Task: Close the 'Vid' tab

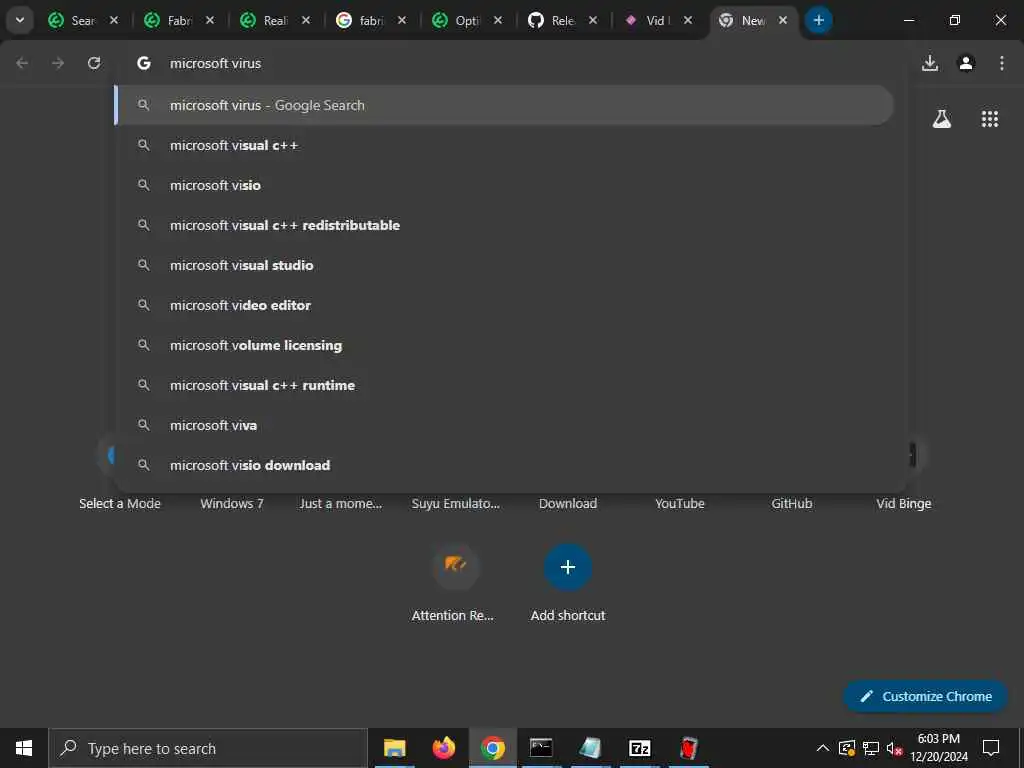Action: [688, 20]
